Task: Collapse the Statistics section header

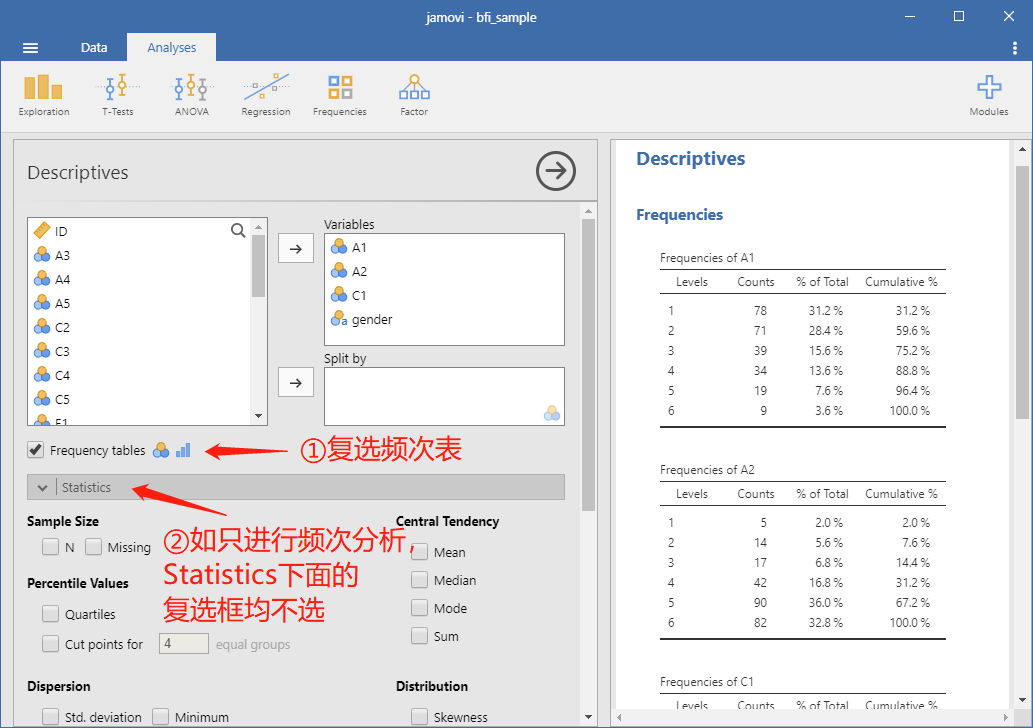Action: [x=296, y=488]
